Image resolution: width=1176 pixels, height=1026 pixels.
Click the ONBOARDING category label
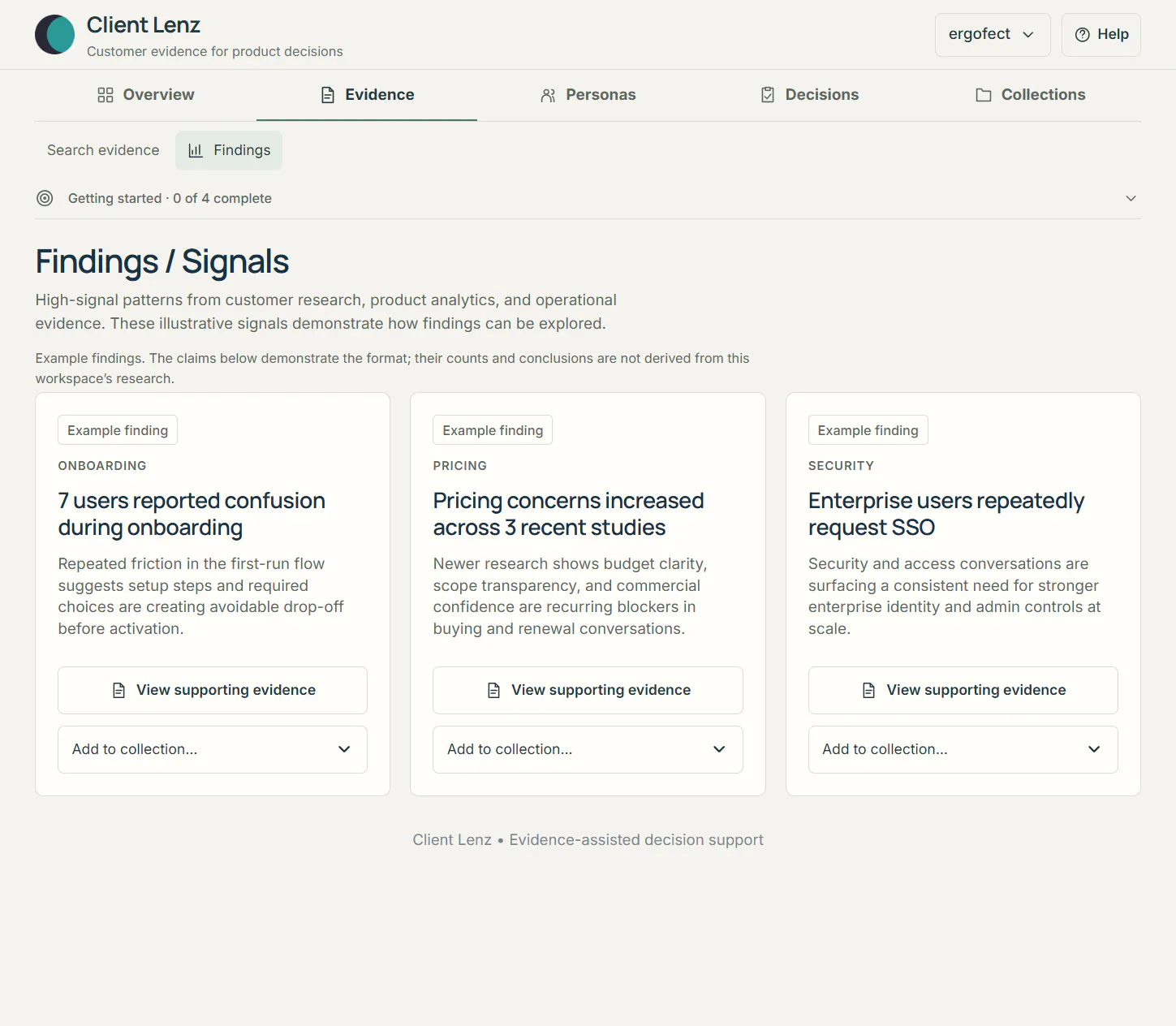[x=102, y=466]
